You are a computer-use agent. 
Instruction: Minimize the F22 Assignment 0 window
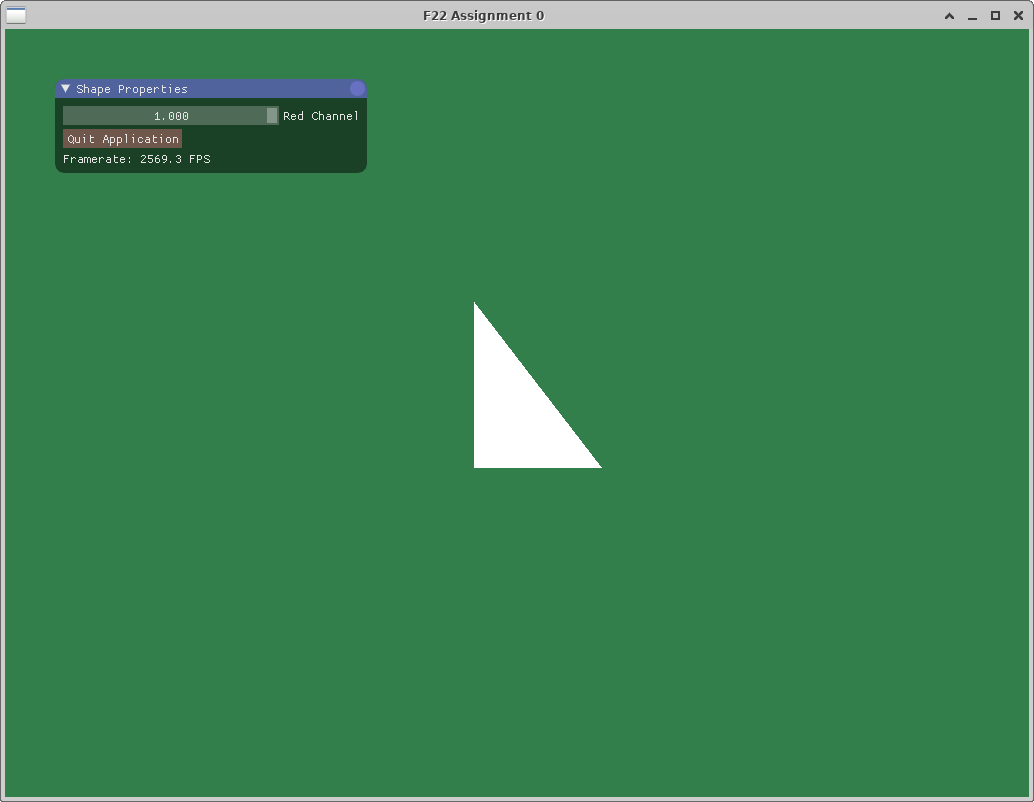coord(972,16)
